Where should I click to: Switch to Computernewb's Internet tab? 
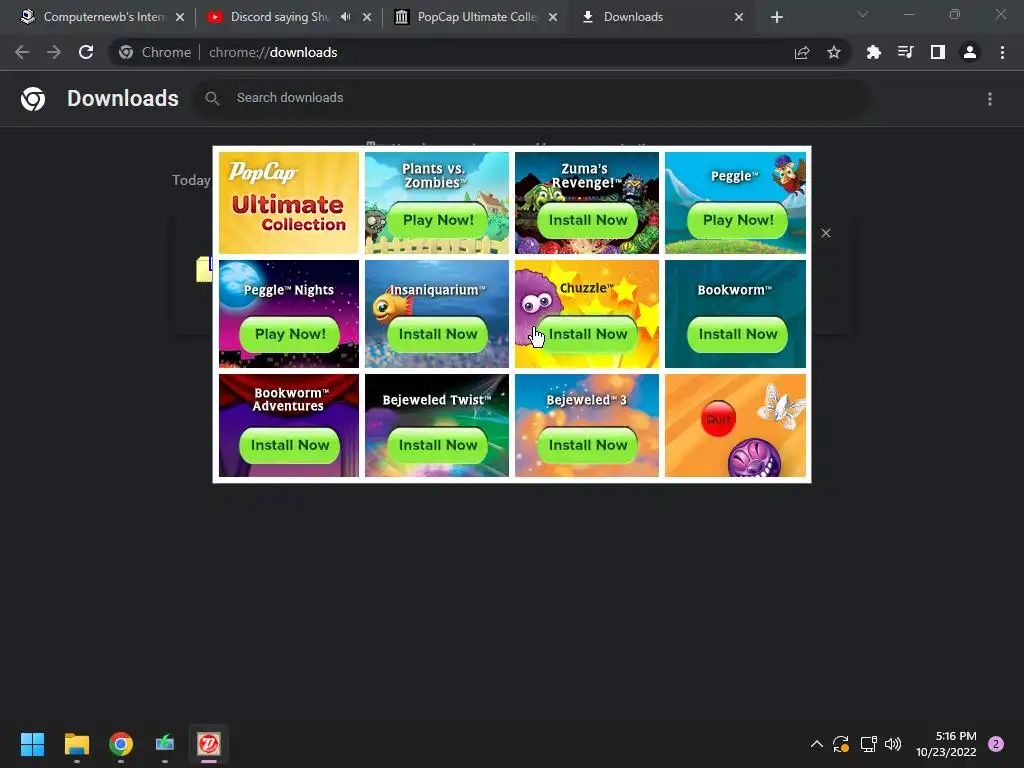[103, 17]
